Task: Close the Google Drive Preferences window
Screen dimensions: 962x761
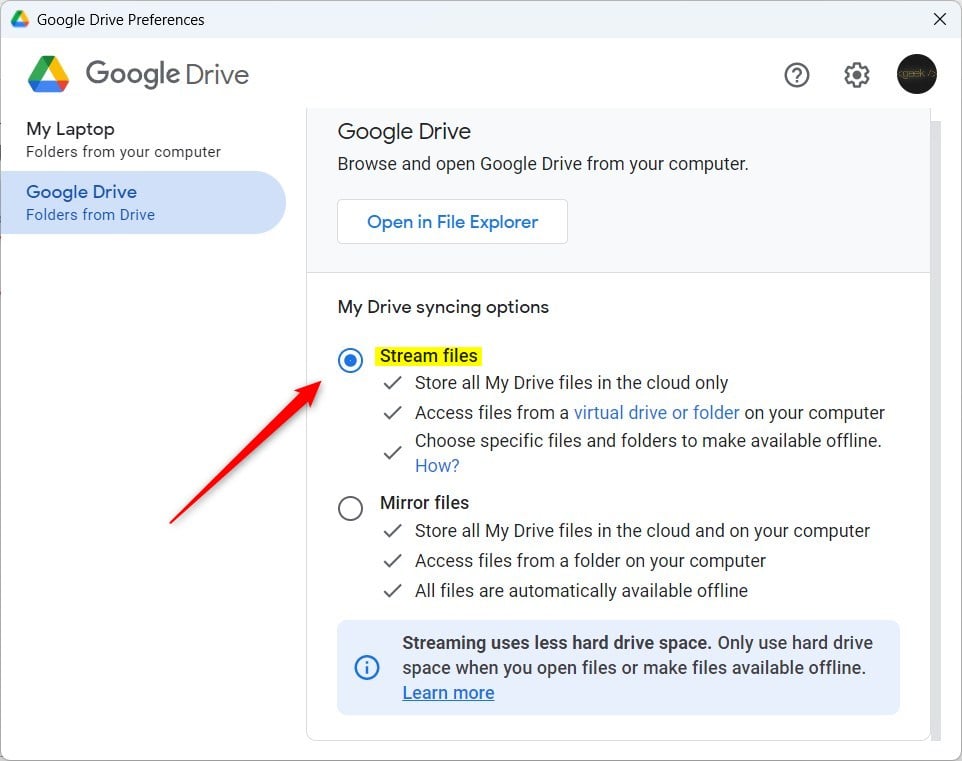Action: tap(939, 19)
